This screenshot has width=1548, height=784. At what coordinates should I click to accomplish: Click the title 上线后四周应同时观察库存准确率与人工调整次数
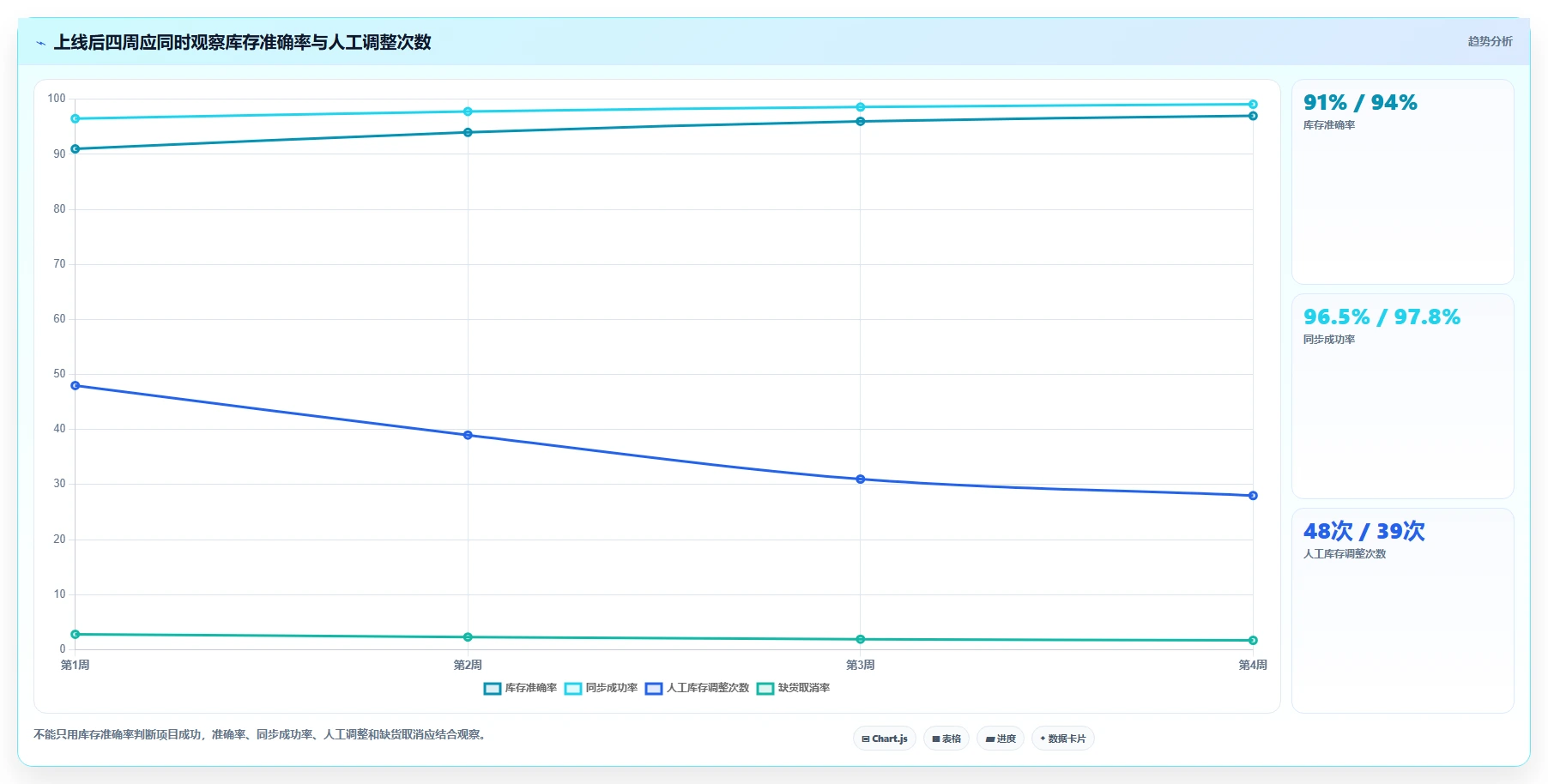click(243, 42)
